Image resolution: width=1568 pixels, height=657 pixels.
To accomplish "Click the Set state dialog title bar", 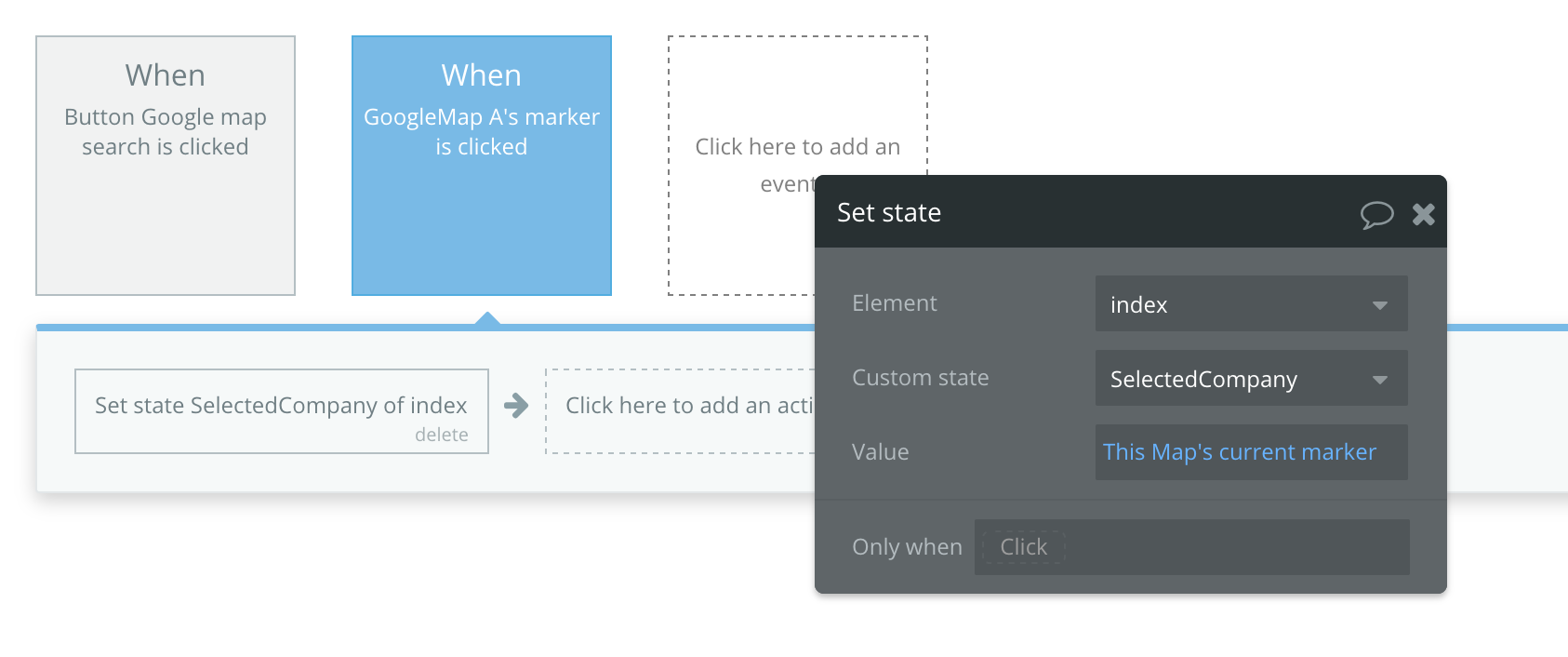I will pyautogui.click(x=1070, y=212).
